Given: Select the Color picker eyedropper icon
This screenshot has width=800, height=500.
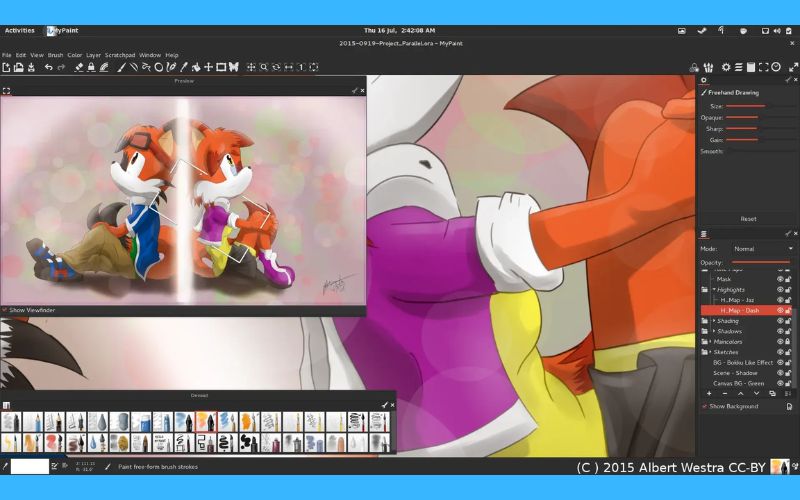Looking at the screenshot, I should tap(184, 67).
